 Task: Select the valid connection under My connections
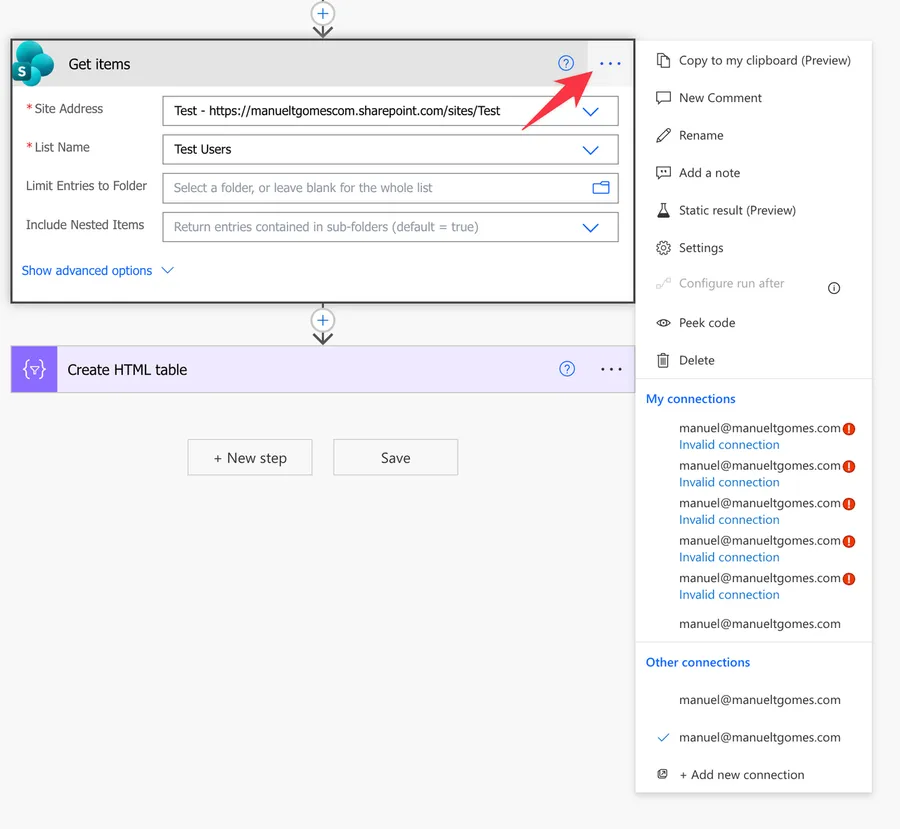click(x=759, y=624)
